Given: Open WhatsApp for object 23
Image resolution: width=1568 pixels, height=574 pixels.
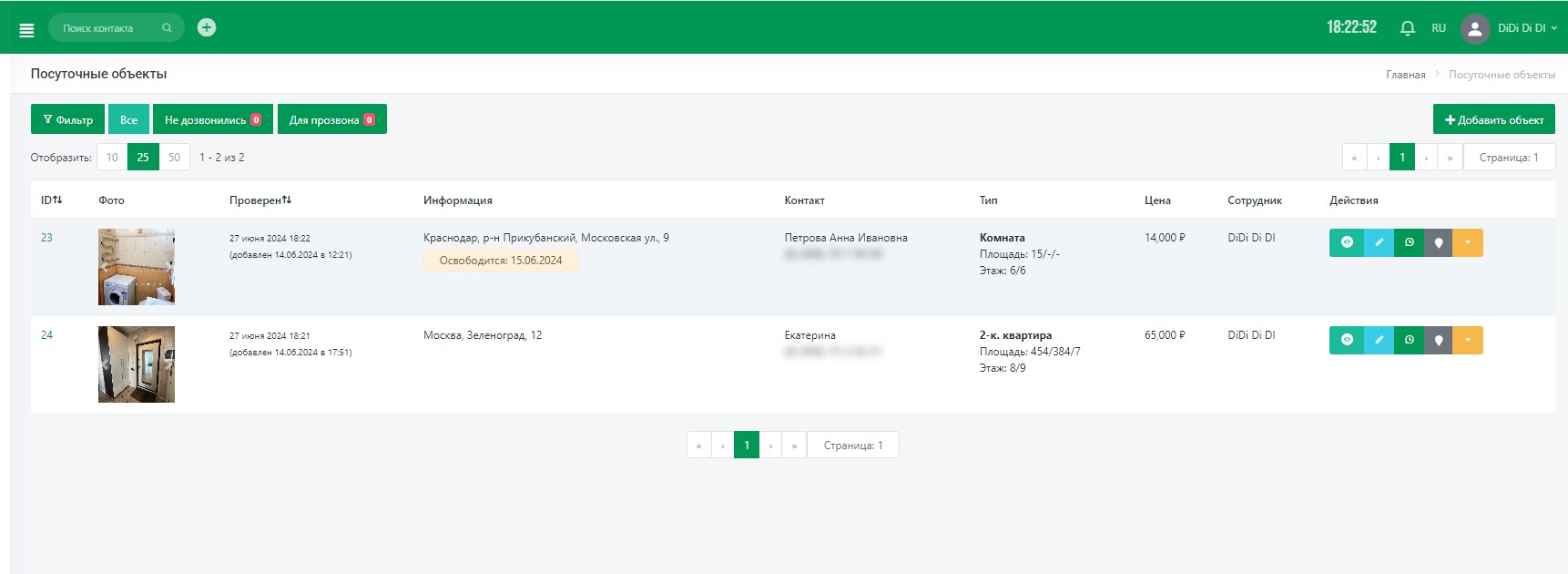Looking at the screenshot, I should click(x=1409, y=242).
